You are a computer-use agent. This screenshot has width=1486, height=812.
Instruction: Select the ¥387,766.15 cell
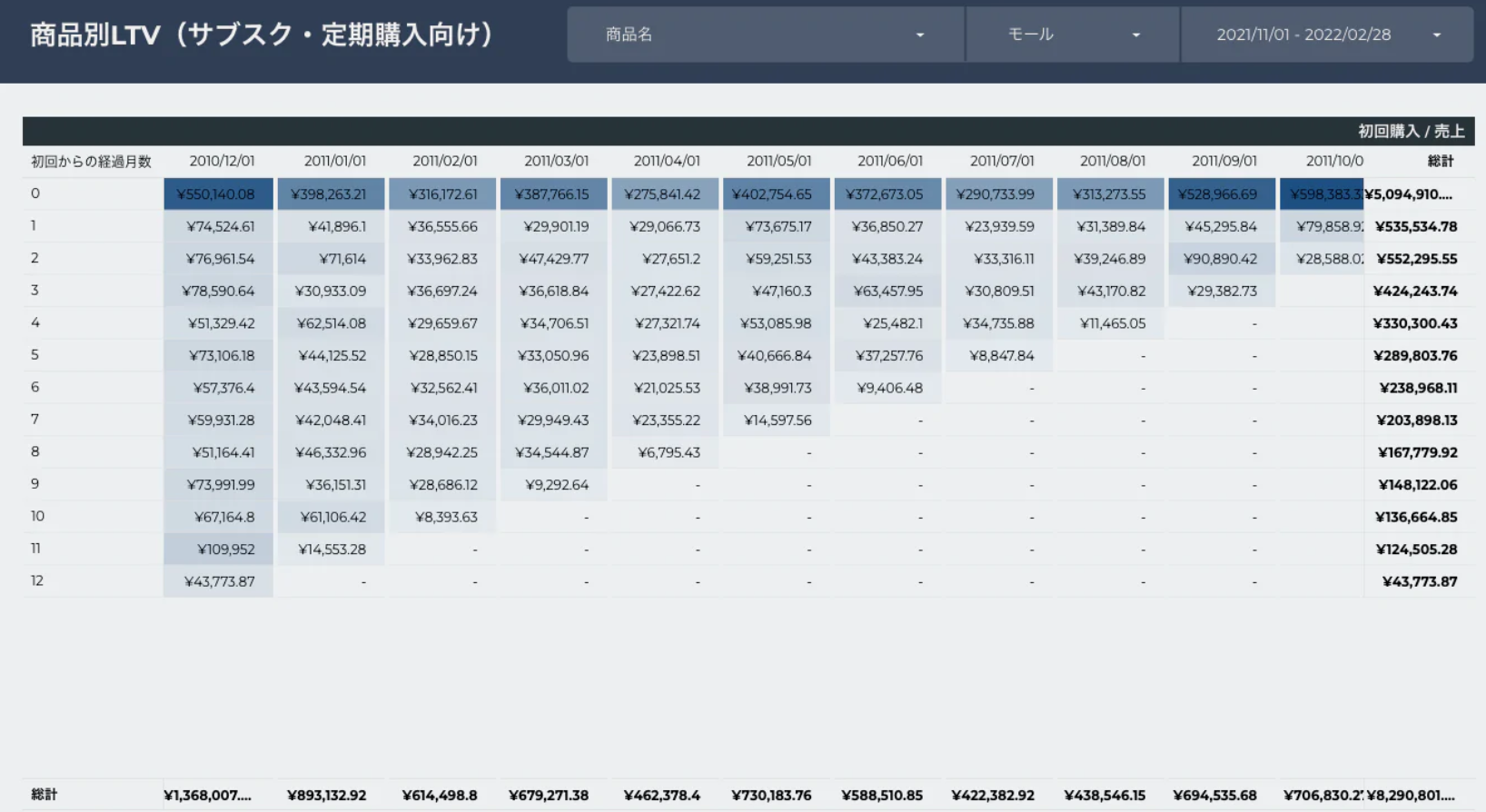[x=554, y=194]
